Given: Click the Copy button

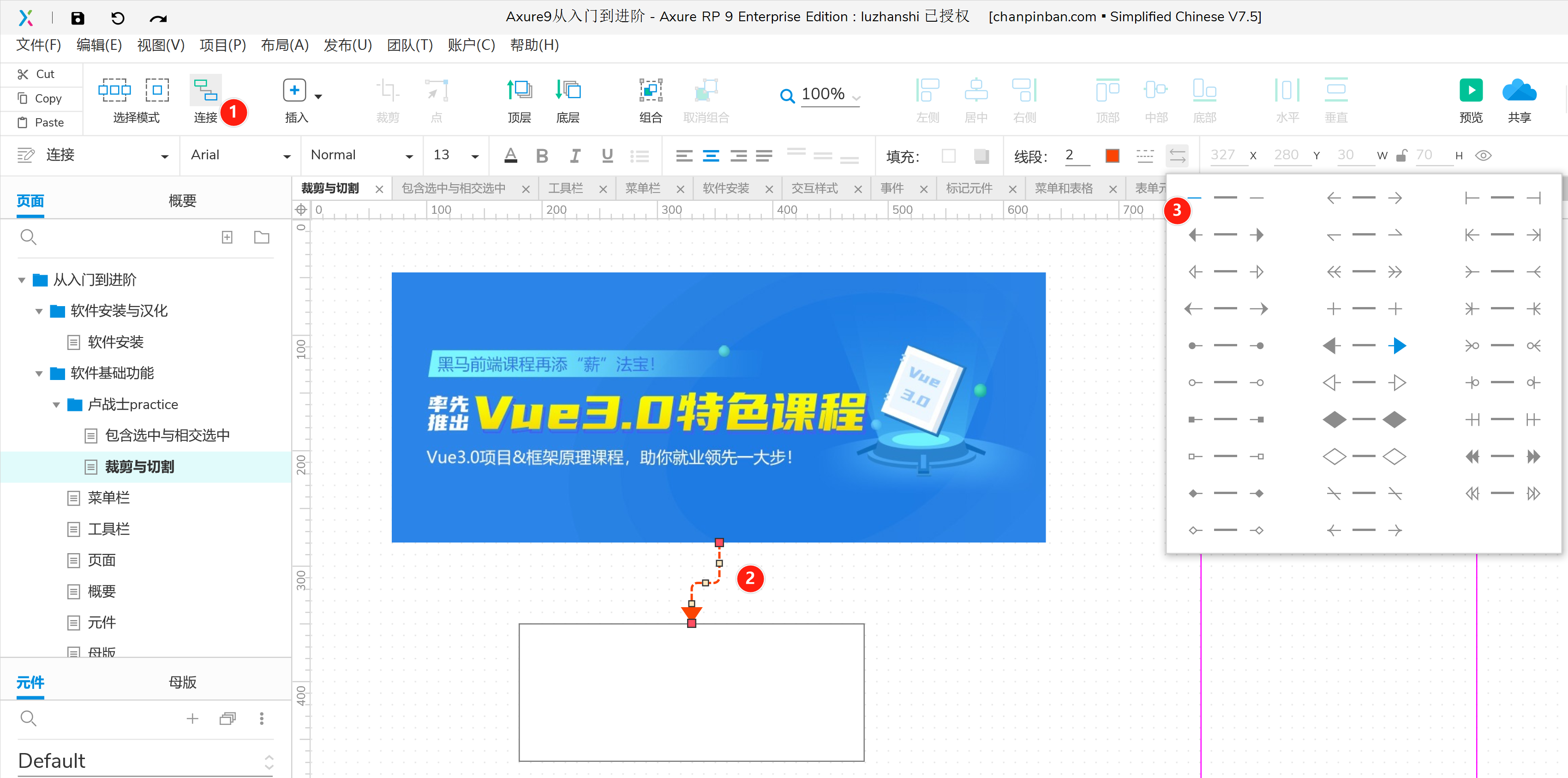Looking at the screenshot, I should pos(40,98).
